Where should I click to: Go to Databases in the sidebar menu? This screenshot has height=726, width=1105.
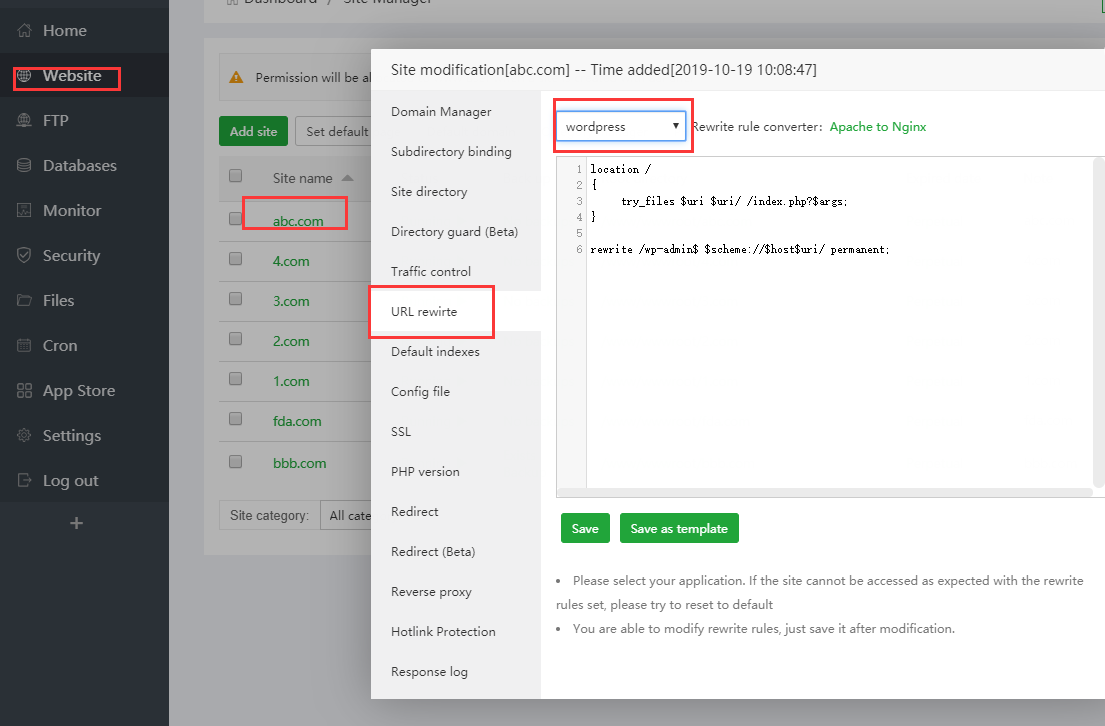[80, 166]
